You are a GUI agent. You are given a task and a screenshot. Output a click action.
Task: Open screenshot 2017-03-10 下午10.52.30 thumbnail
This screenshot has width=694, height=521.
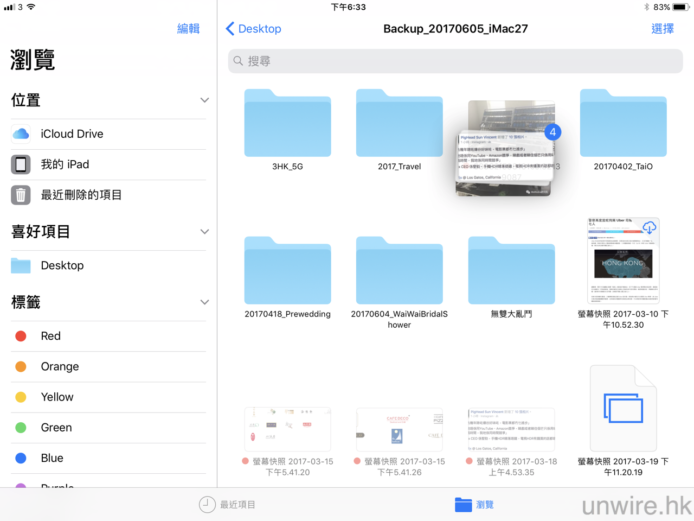coord(623,261)
